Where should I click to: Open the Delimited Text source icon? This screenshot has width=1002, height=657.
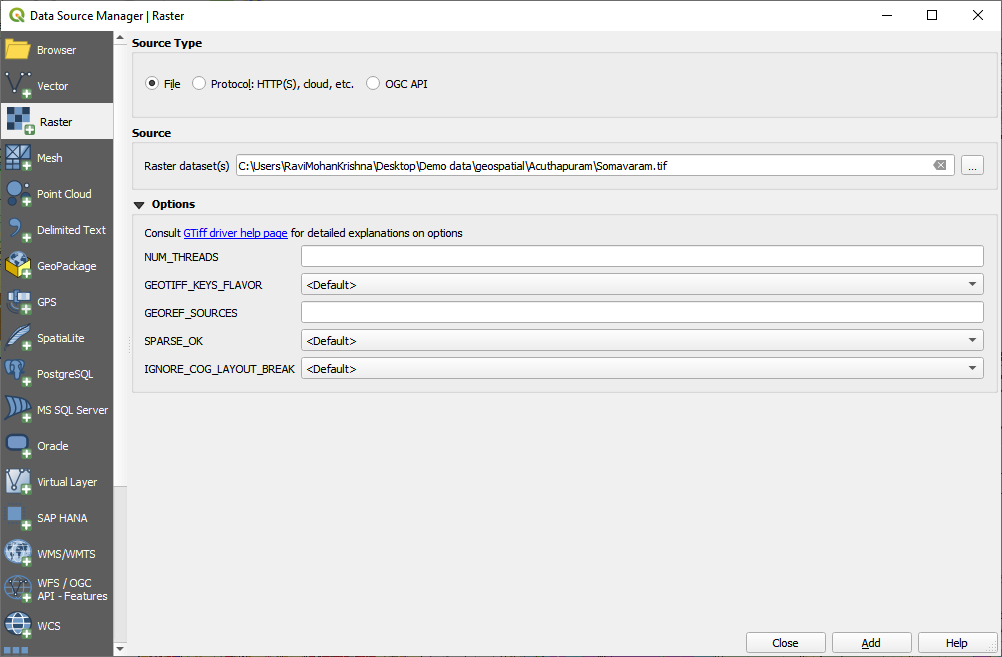[18, 229]
